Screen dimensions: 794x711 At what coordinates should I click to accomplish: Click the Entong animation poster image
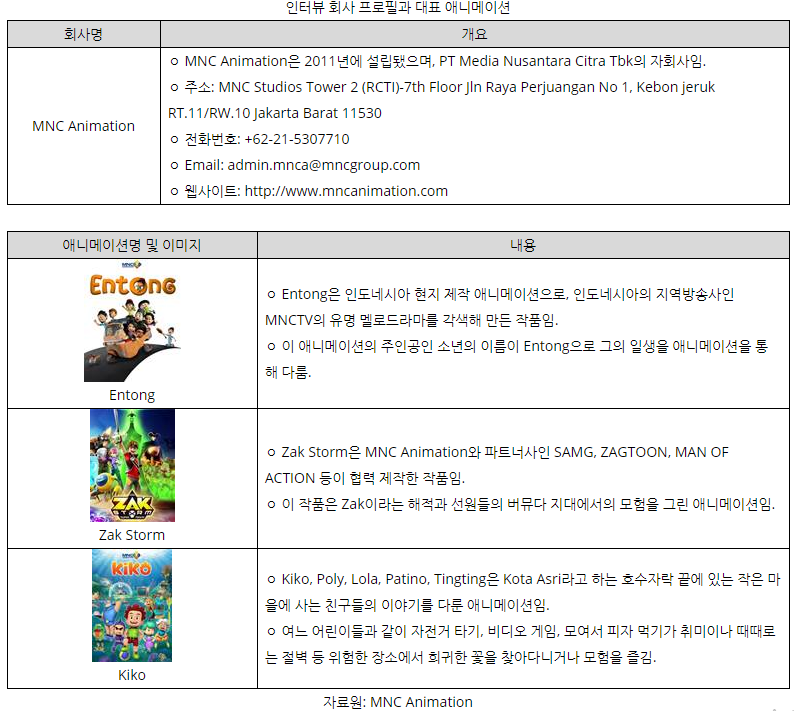[132, 321]
